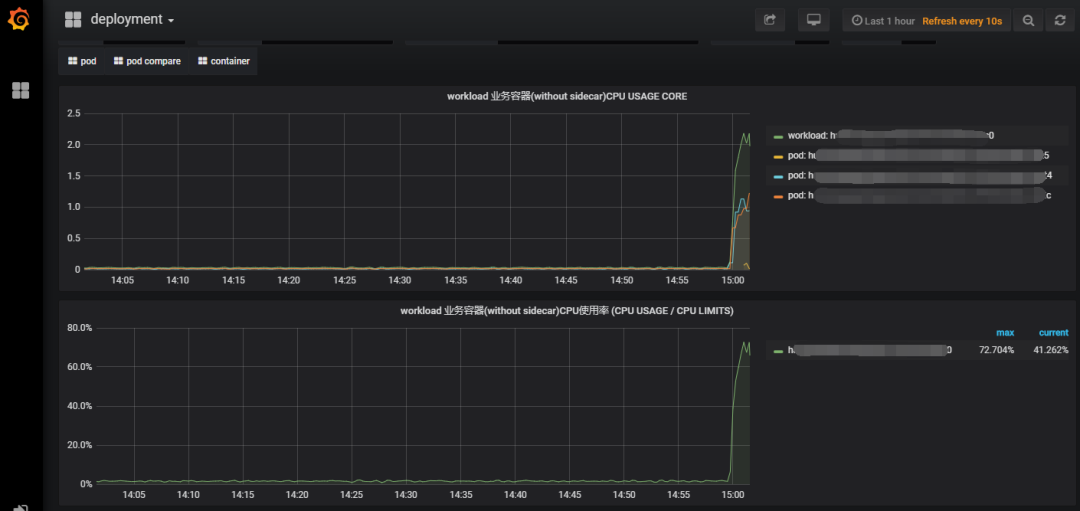Toggle the yellow pod series label in the legend
Image resolution: width=1080 pixels, height=511 pixels.
click(796, 155)
